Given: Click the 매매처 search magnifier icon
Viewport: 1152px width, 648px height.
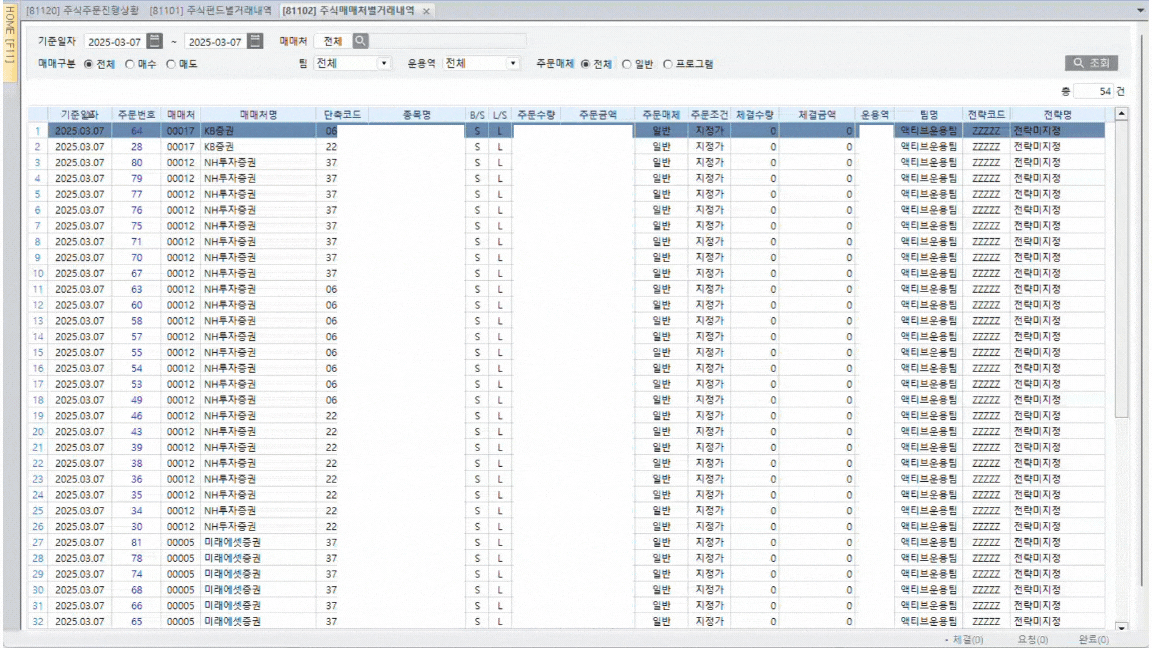Looking at the screenshot, I should tap(360, 41).
